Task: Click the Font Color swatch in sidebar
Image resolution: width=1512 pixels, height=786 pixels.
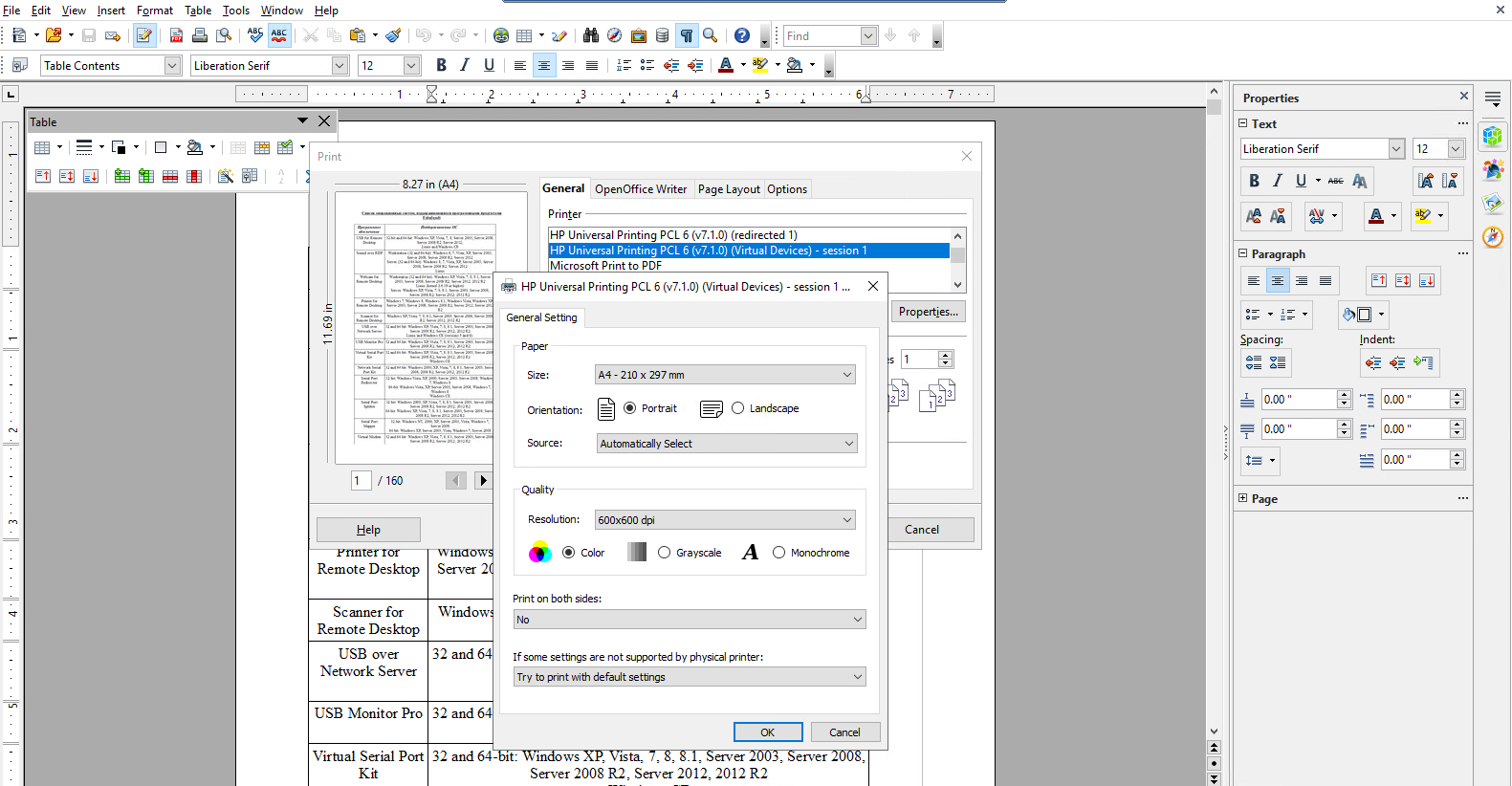Action: pos(1375,216)
